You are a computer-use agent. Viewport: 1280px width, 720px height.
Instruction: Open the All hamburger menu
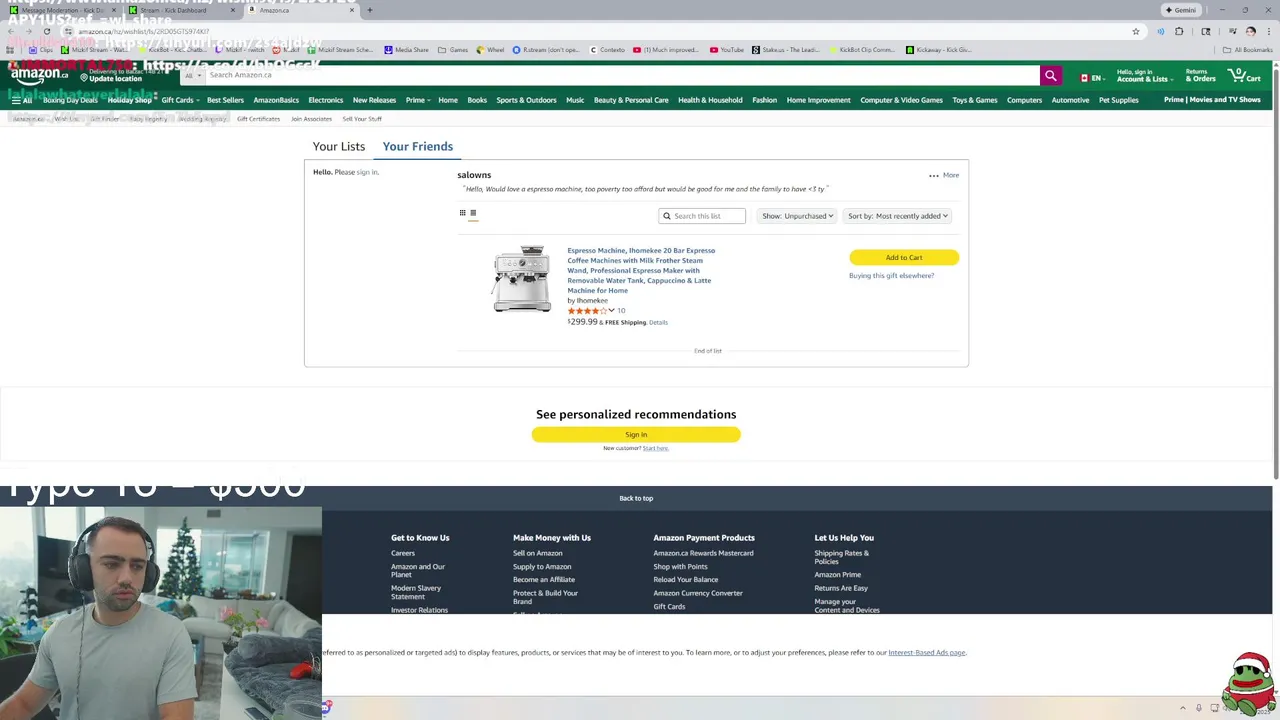pyautogui.click(x=21, y=100)
